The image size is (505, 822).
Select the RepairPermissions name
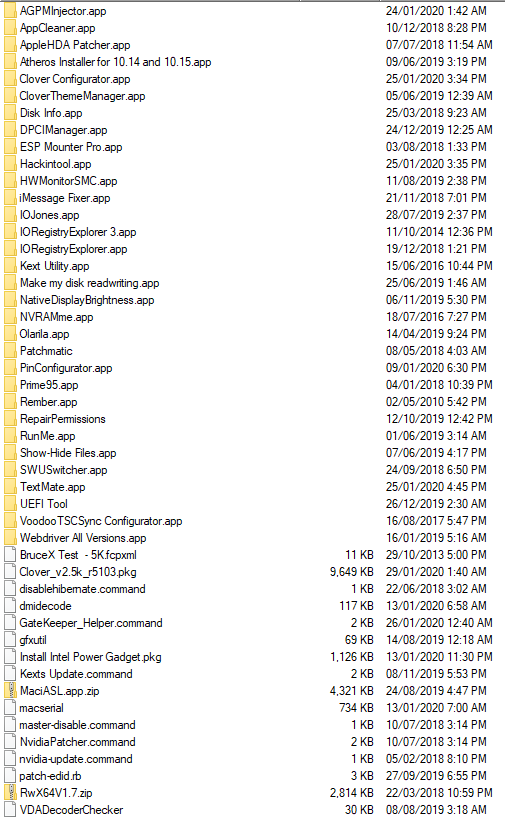coord(62,419)
